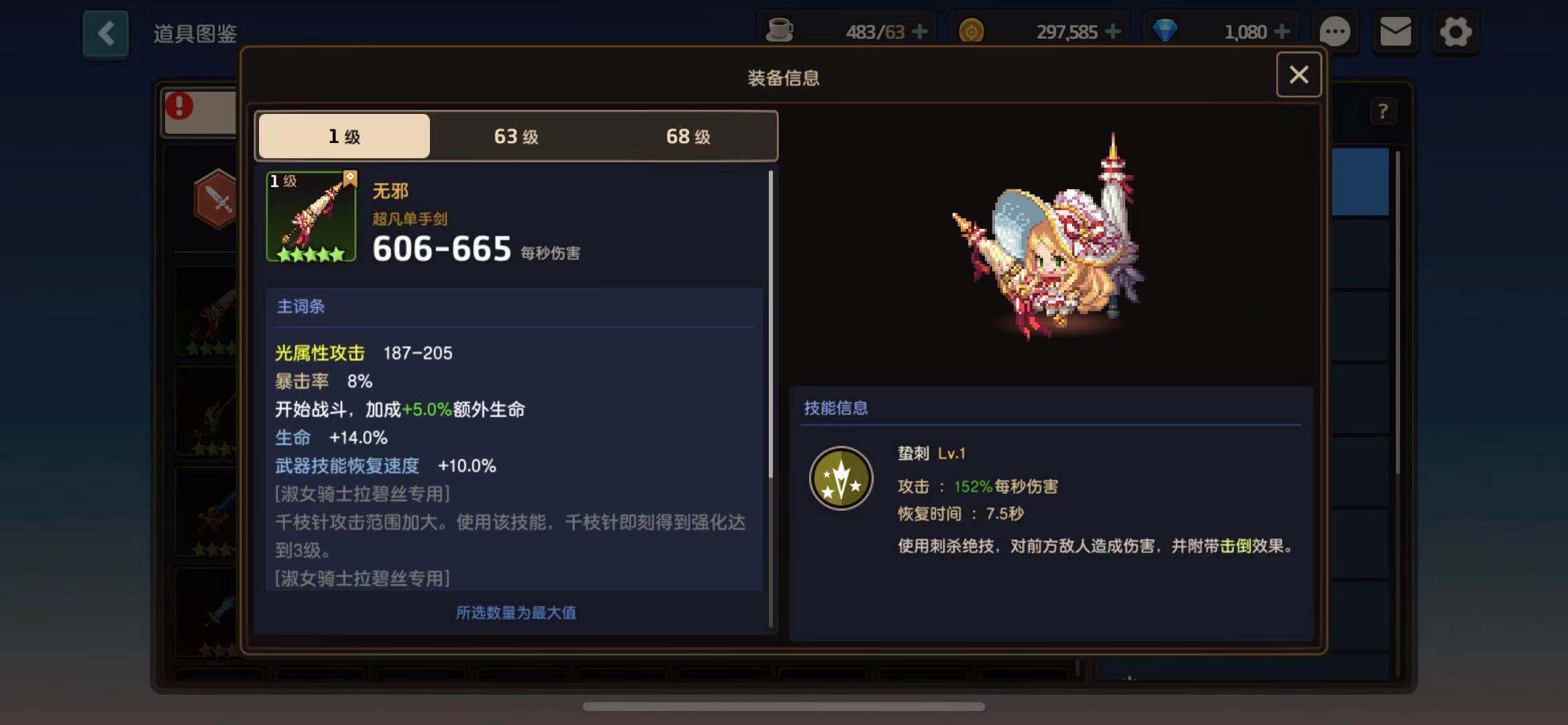This screenshot has width=1568, height=725.
Task: Tap the 蛰刺 skill icon
Action: click(841, 479)
